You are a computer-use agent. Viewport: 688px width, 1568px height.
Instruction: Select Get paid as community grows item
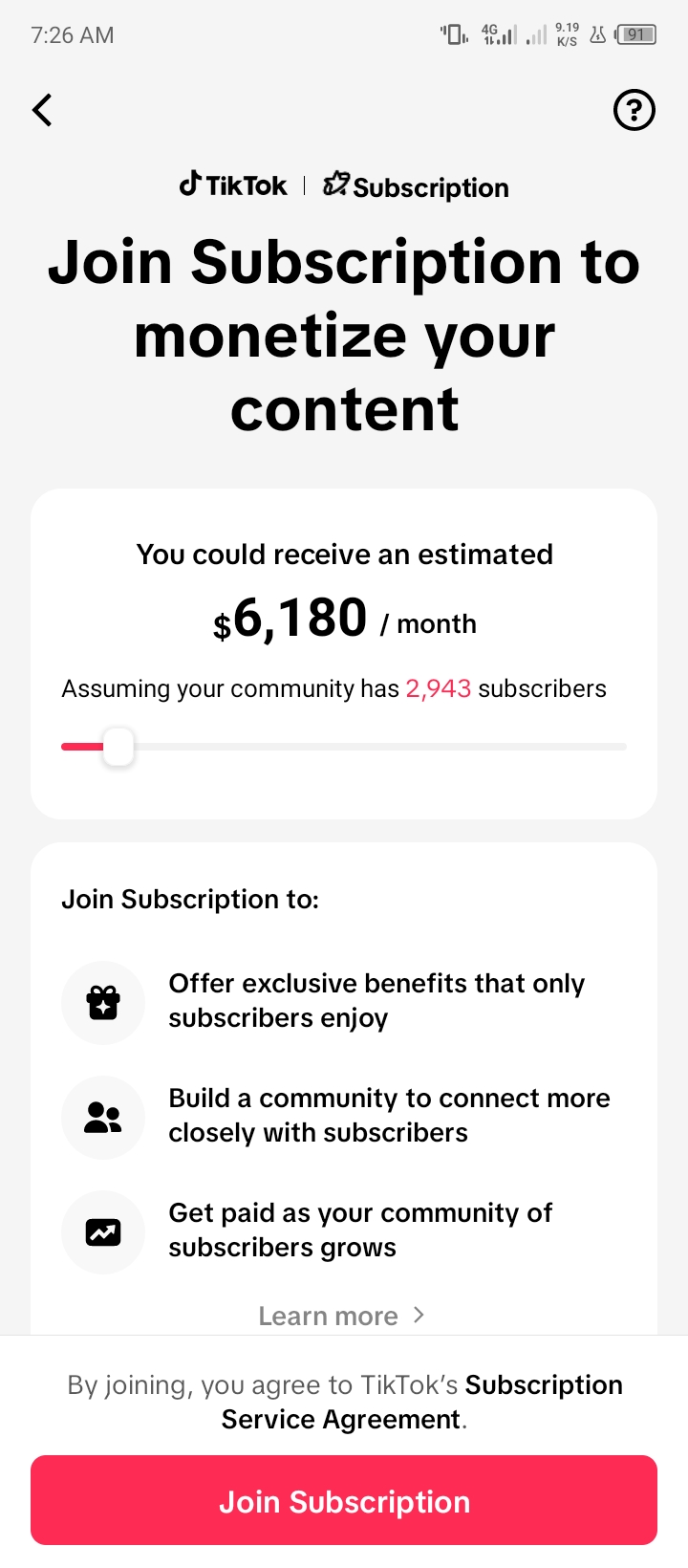tap(344, 1230)
